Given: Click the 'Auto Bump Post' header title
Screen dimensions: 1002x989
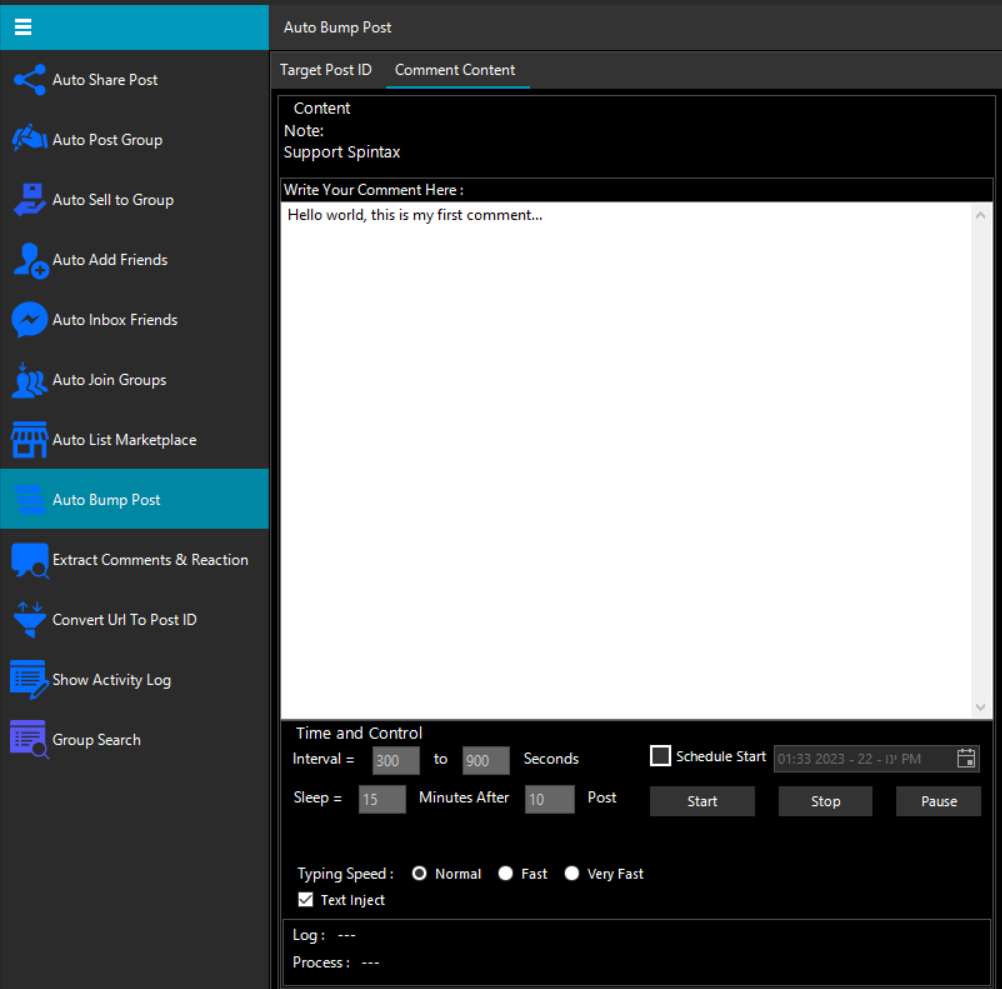Looking at the screenshot, I should tap(337, 27).
